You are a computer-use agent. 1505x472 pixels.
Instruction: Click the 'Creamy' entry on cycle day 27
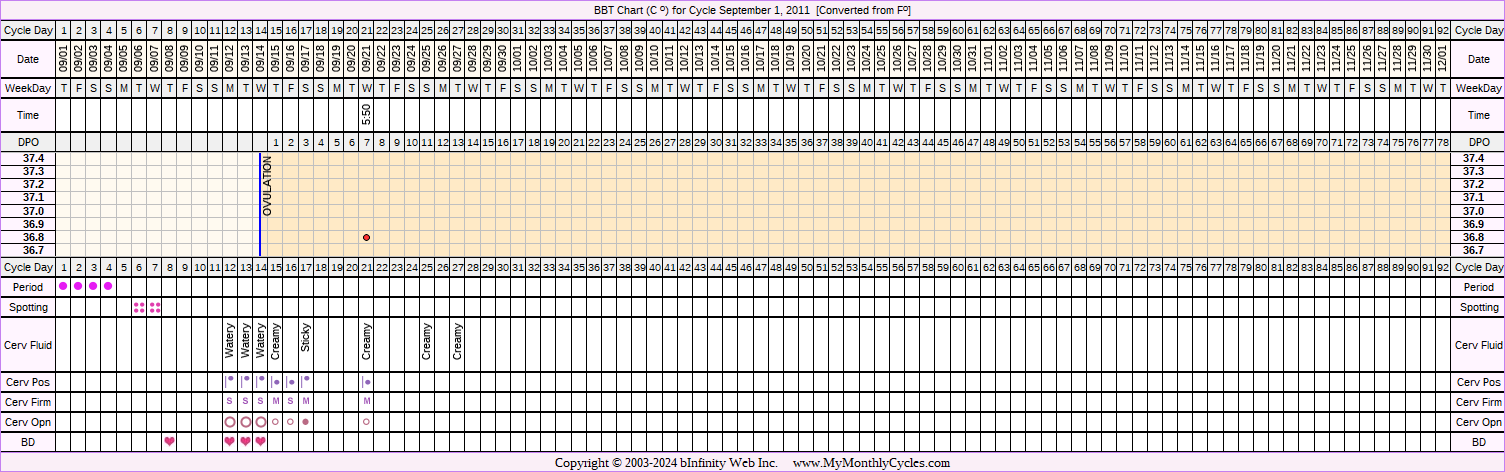tap(458, 341)
